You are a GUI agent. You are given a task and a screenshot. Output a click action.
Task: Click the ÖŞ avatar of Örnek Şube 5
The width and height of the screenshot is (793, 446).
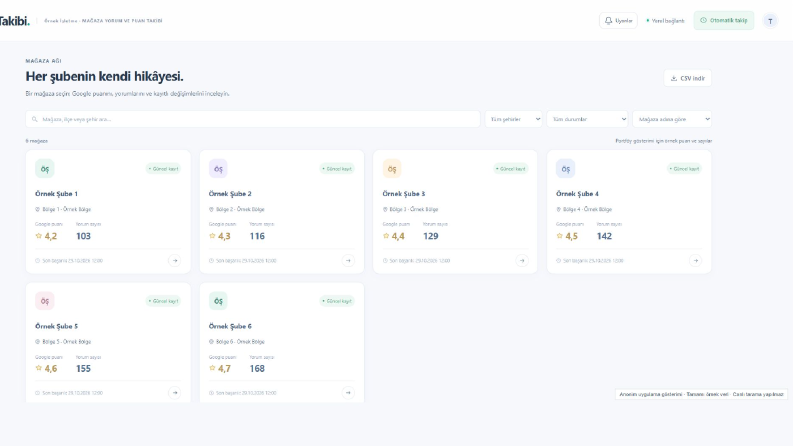[x=45, y=301]
